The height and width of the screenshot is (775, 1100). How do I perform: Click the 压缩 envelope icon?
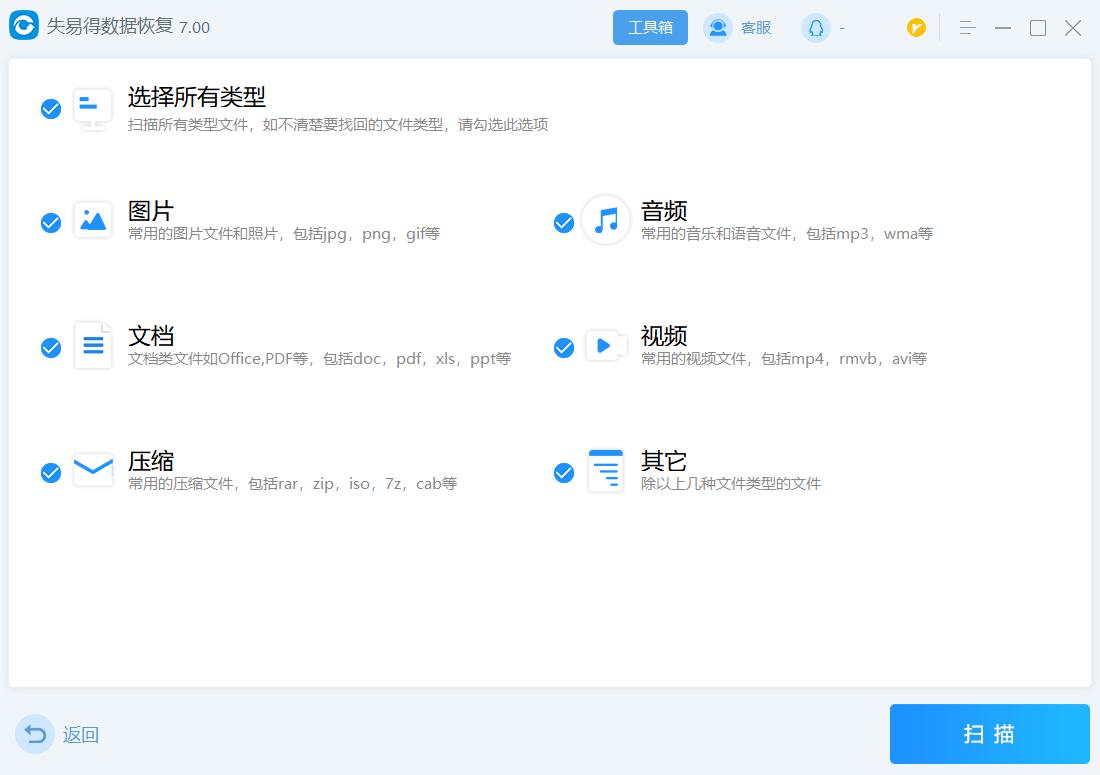tap(92, 471)
